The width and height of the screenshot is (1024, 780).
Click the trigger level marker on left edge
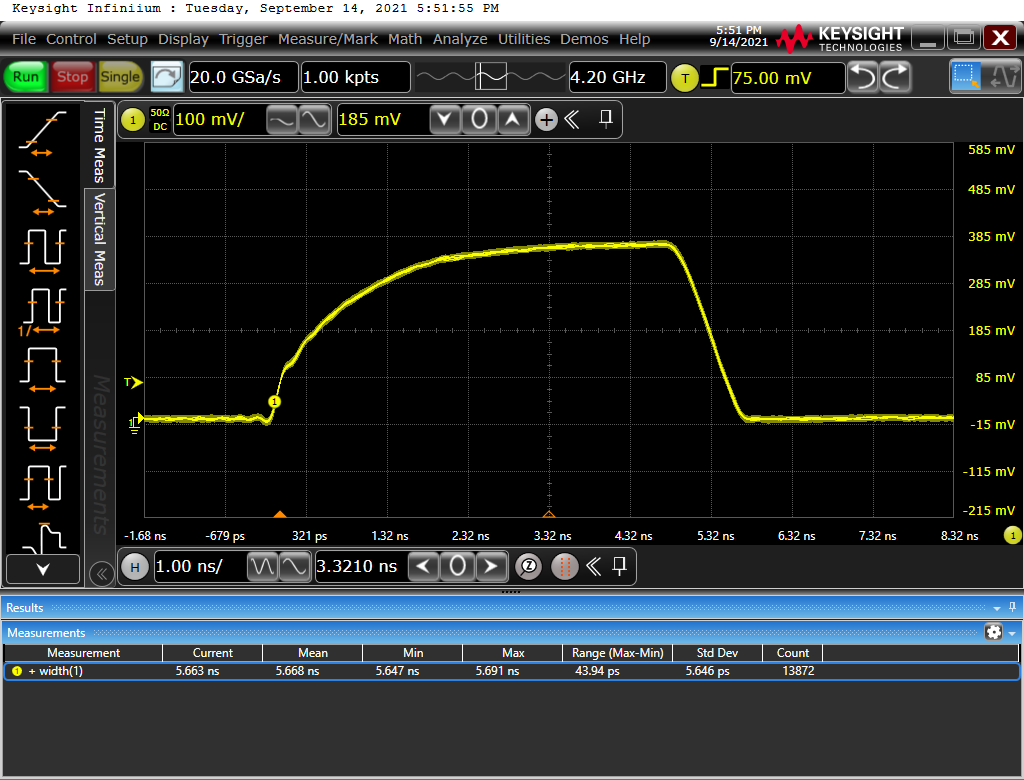[132, 382]
